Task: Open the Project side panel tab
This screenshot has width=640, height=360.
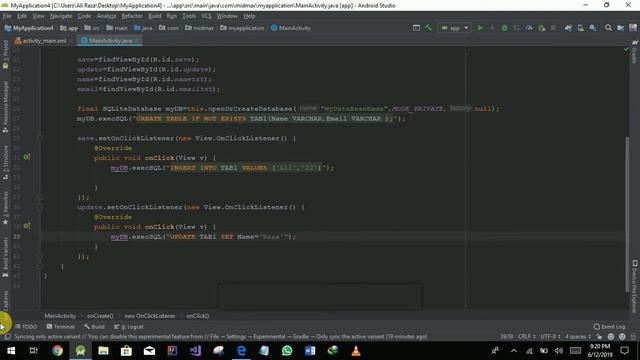Action: [x=5, y=54]
